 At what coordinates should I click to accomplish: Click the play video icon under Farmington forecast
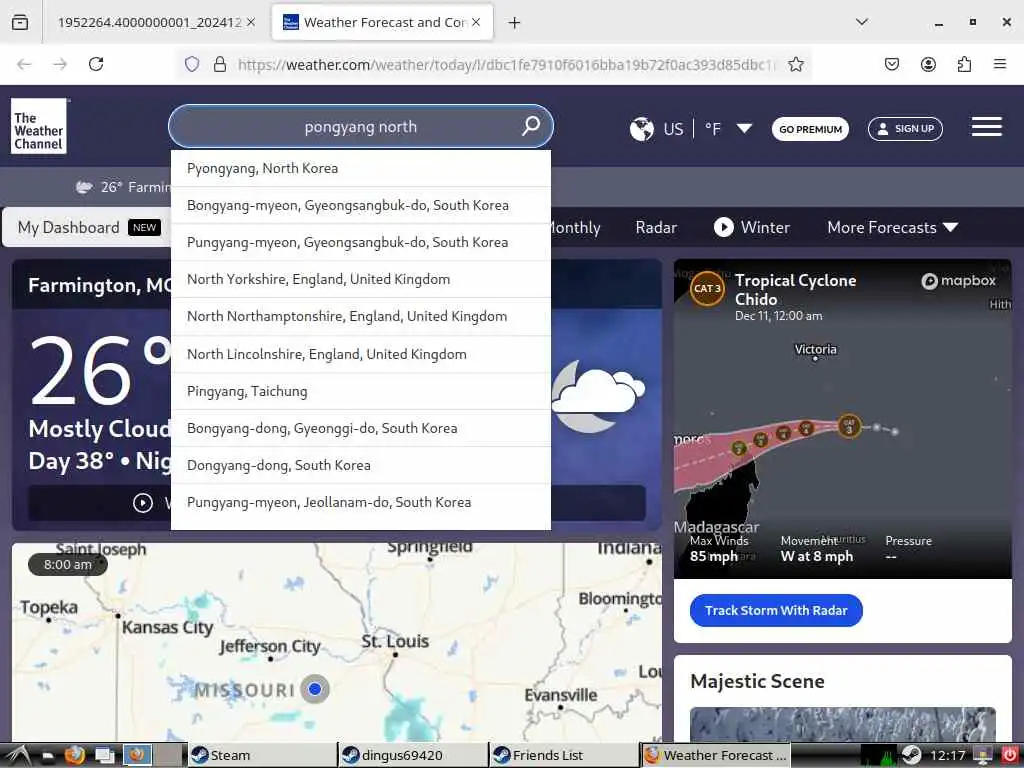[x=143, y=503]
